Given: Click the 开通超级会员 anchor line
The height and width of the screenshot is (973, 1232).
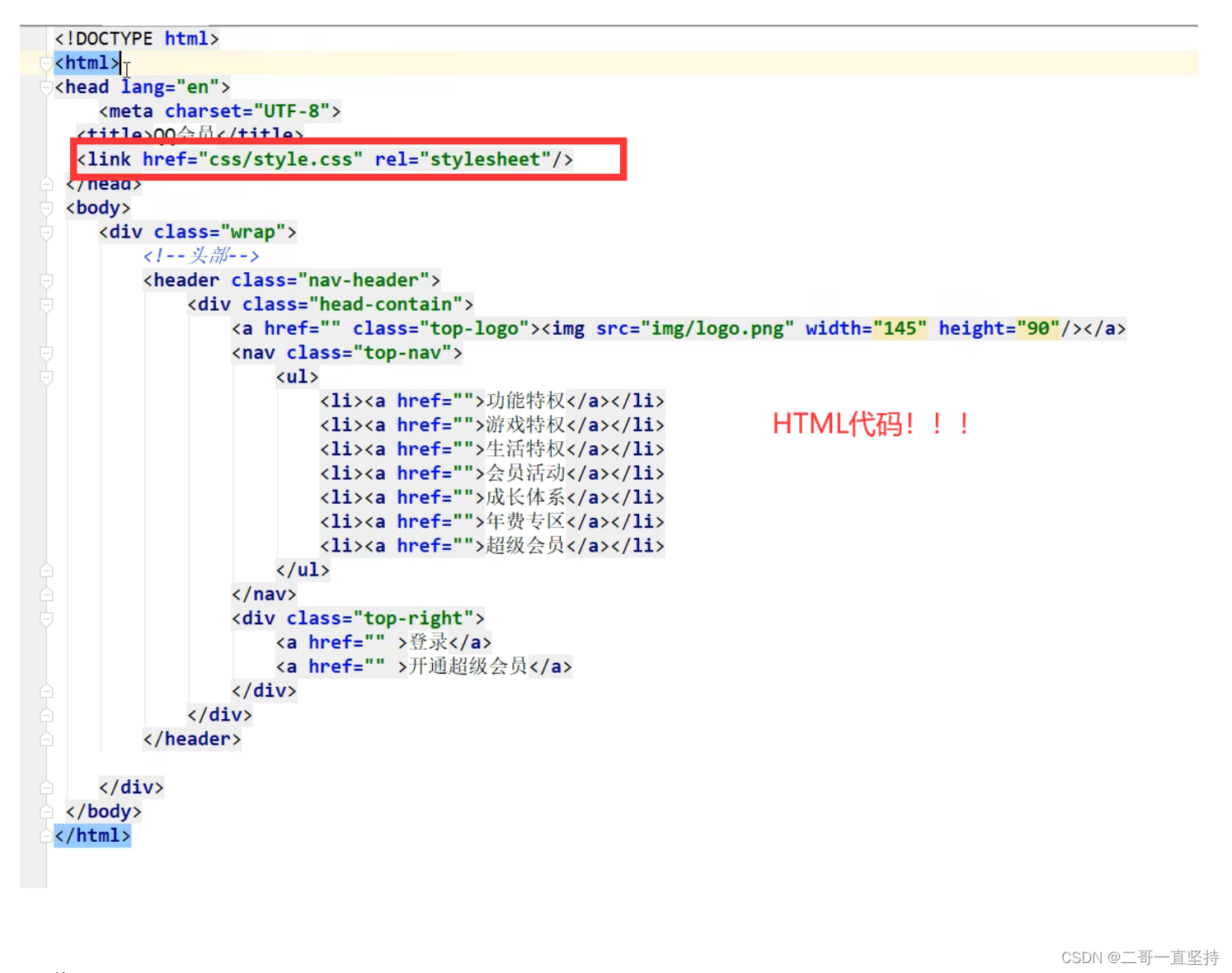Looking at the screenshot, I should [x=424, y=666].
